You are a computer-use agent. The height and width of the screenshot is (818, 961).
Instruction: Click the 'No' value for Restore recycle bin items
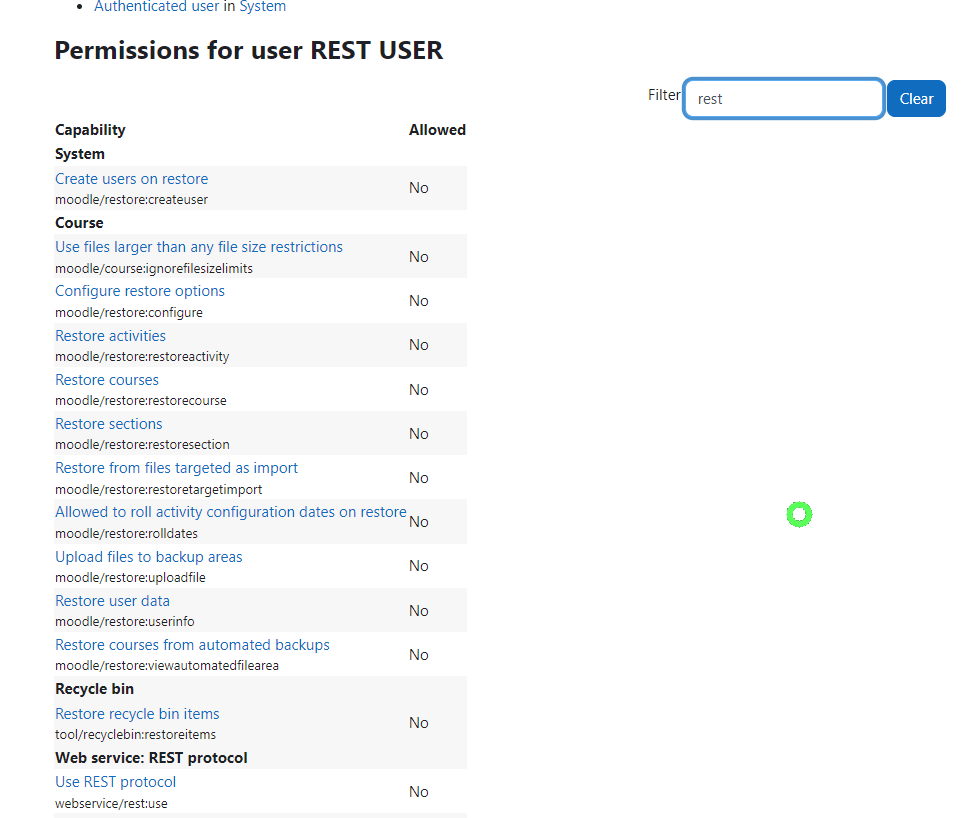coord(419,723)
